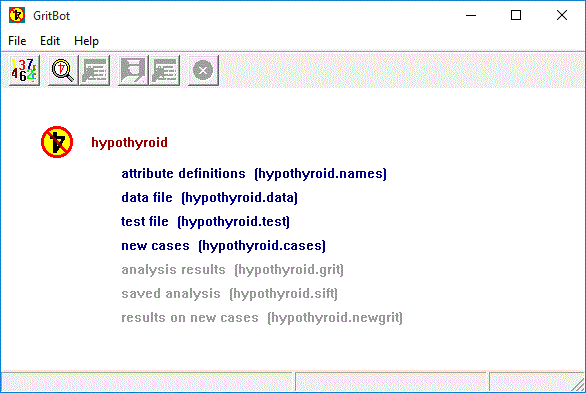Open the Help menu
The height and width of the screenshot is (393, 586).
tap(86, 41)
